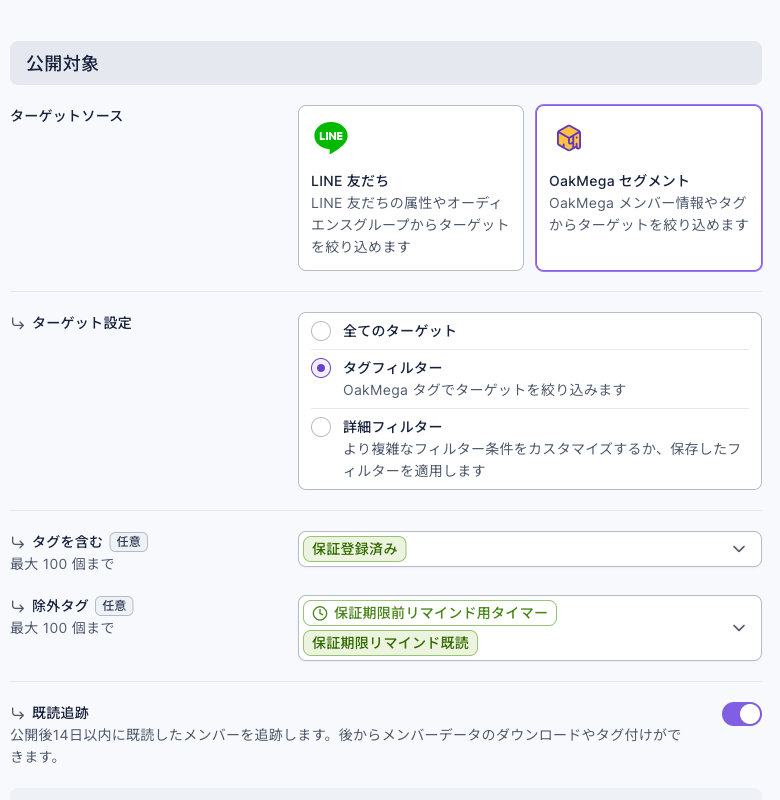Viewport: 780px width, 800px height.
Task: Click the arrow icon beside タグを含む
Action: click(18, 542)
